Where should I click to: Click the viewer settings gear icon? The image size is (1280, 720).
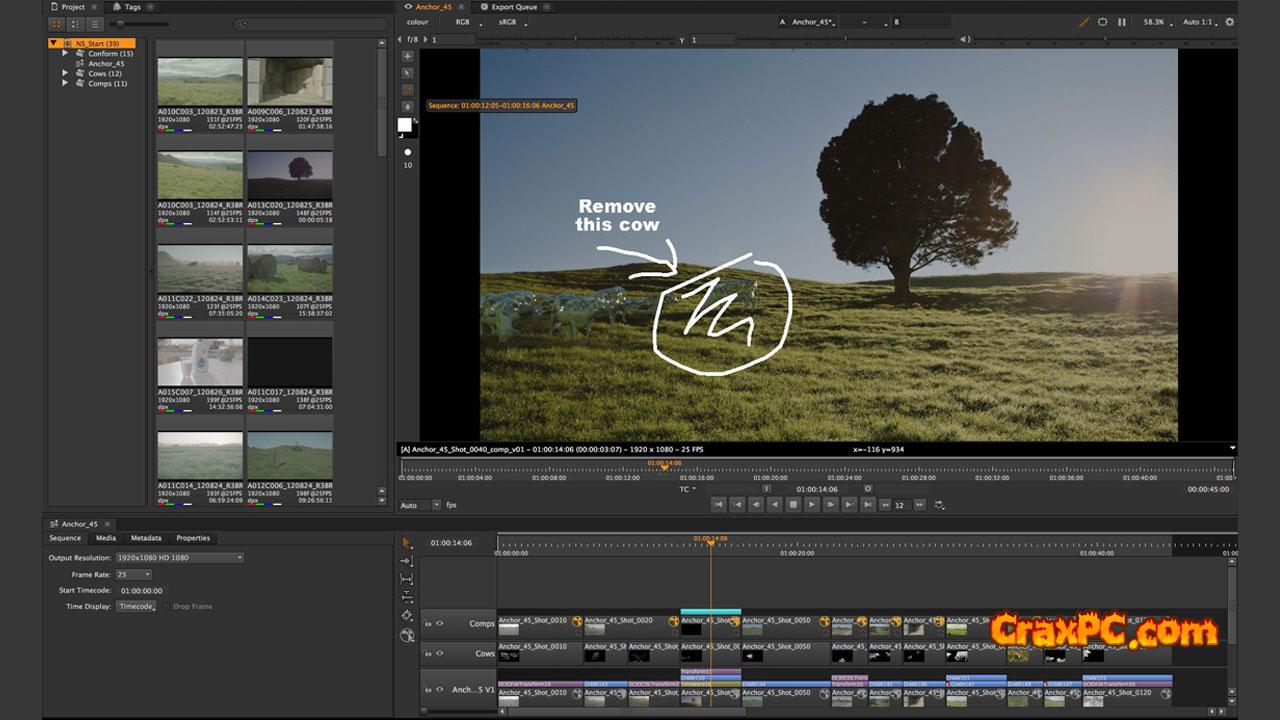[x=1229, y=22]
